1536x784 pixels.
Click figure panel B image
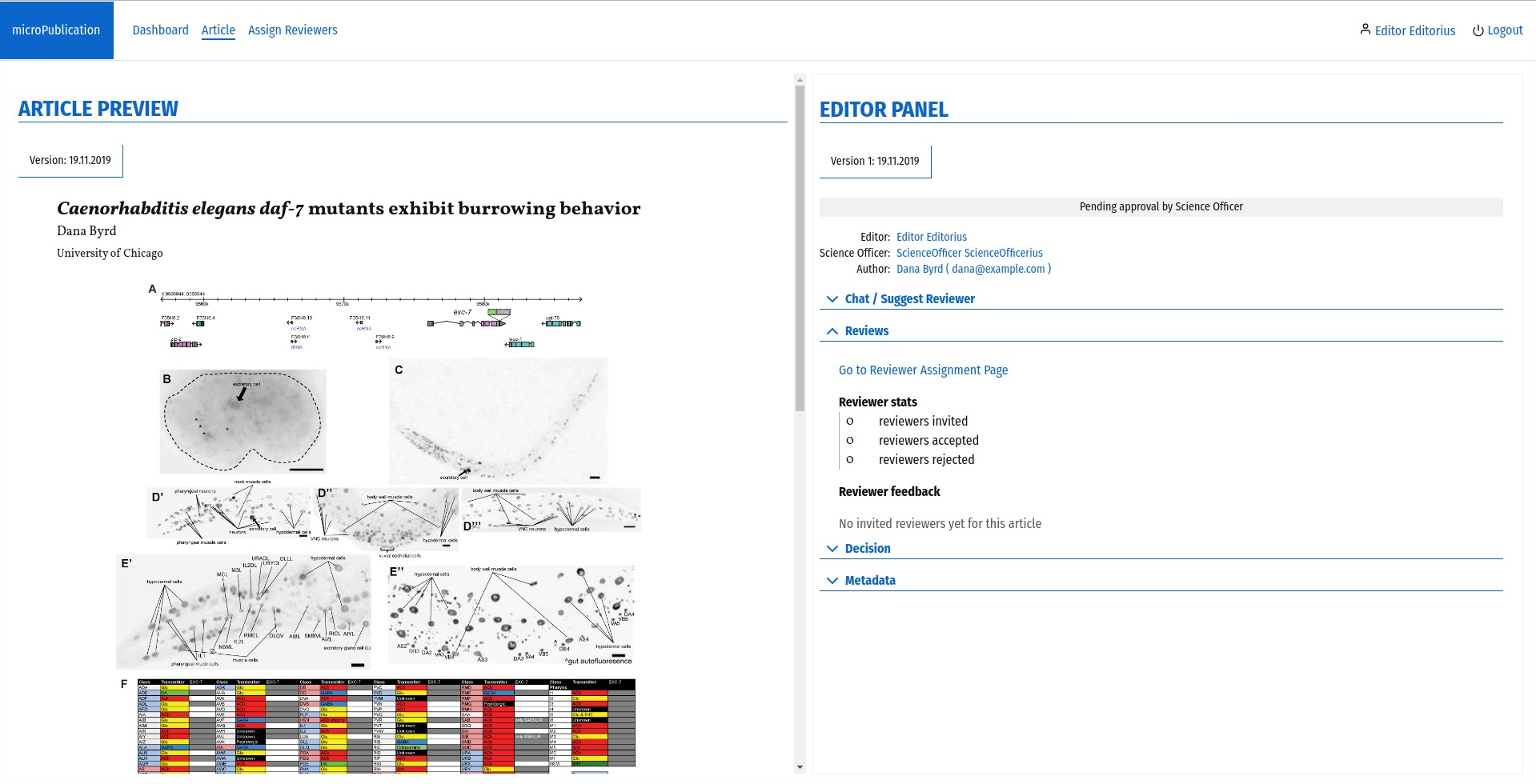pos(243,422)
